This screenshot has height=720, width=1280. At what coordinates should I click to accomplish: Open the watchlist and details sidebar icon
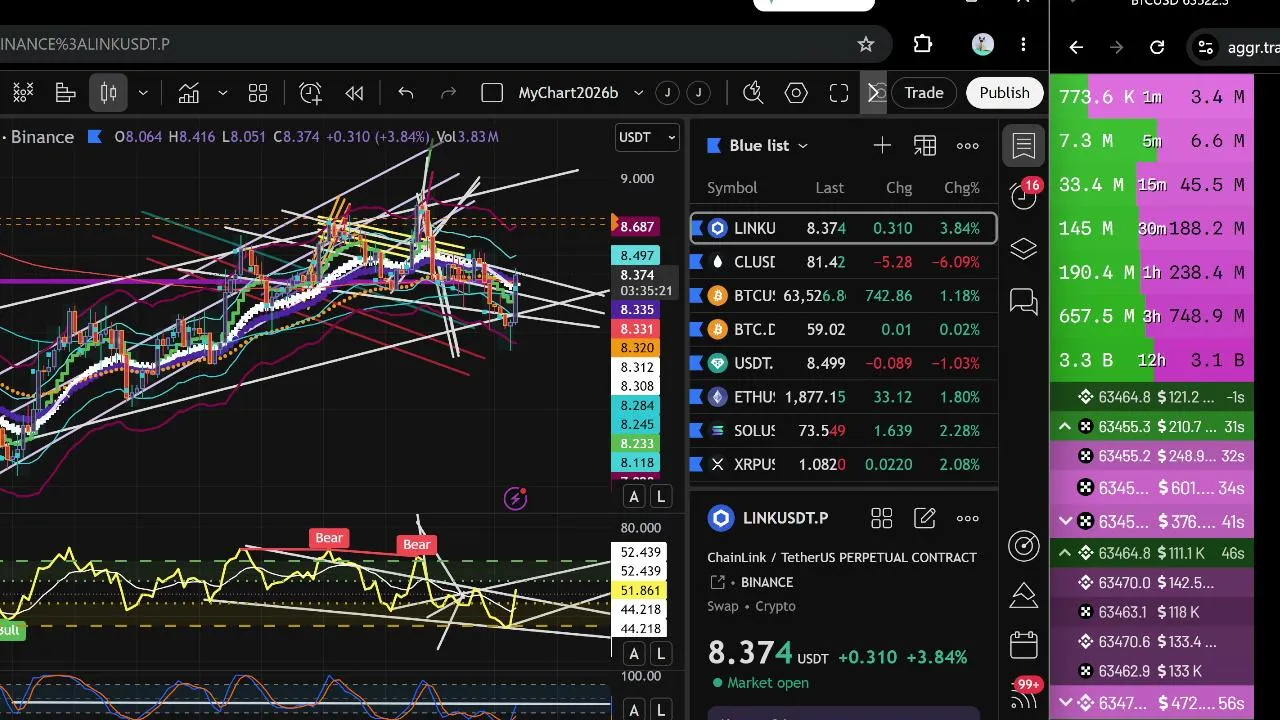1024,146
